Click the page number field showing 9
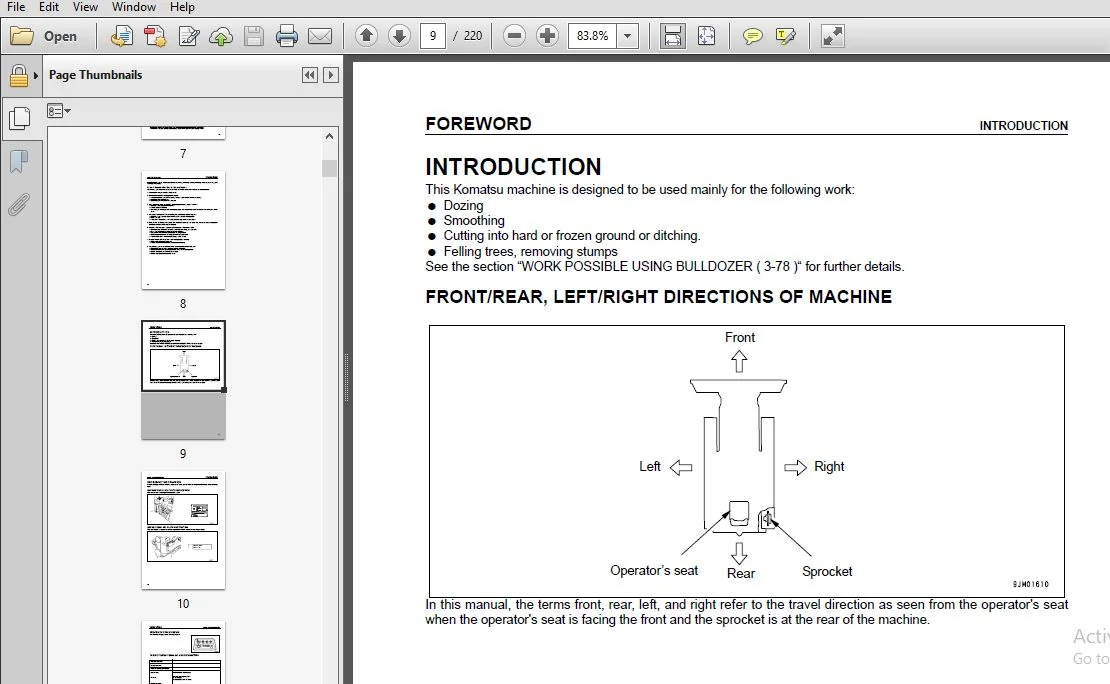This screenshot has width=1110, height=684. (433, 36)
